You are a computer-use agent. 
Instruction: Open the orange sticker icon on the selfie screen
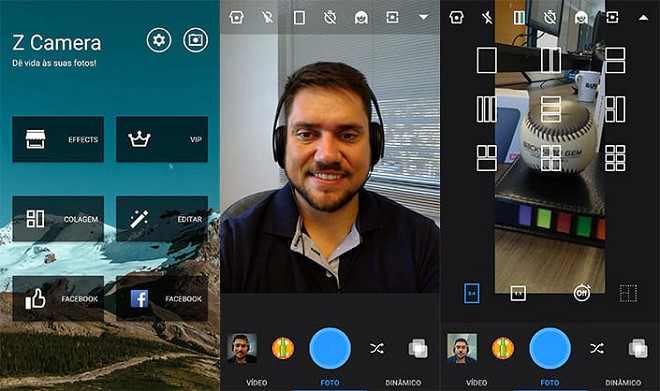(x=283, y=348)
